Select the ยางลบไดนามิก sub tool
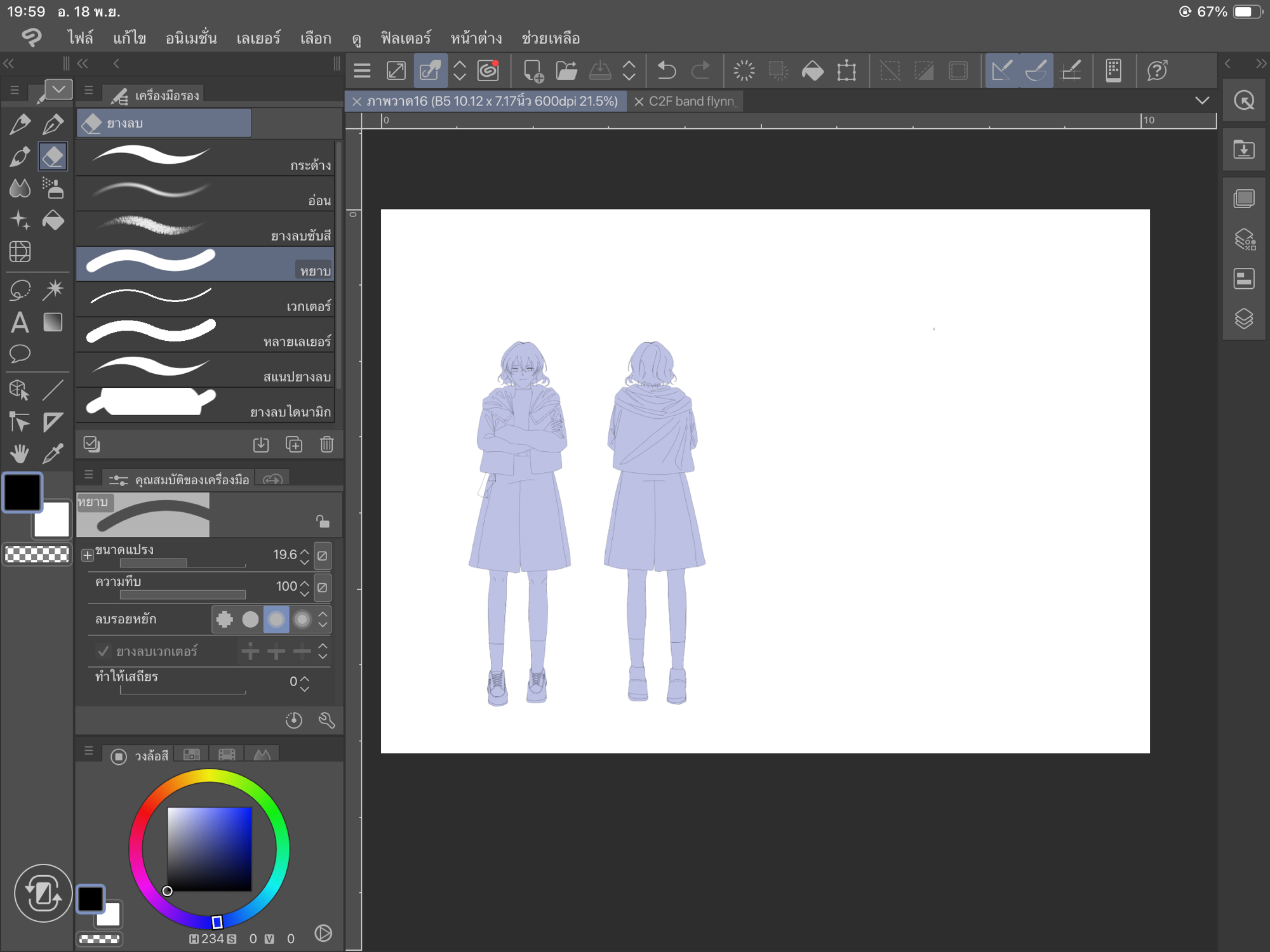This screenshot has width=1270, height=952. point(204,405)
